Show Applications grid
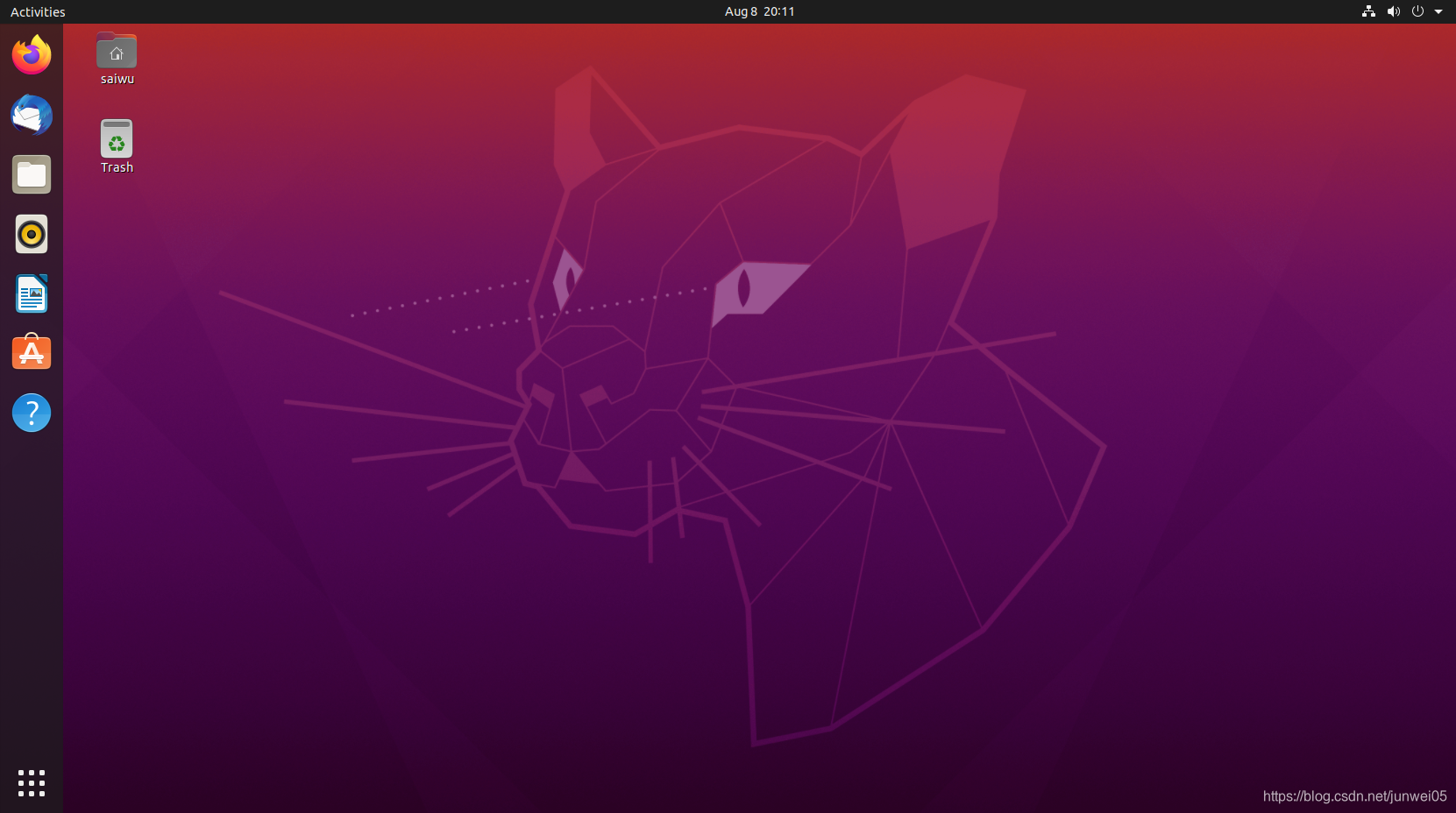 click(32, 783)
